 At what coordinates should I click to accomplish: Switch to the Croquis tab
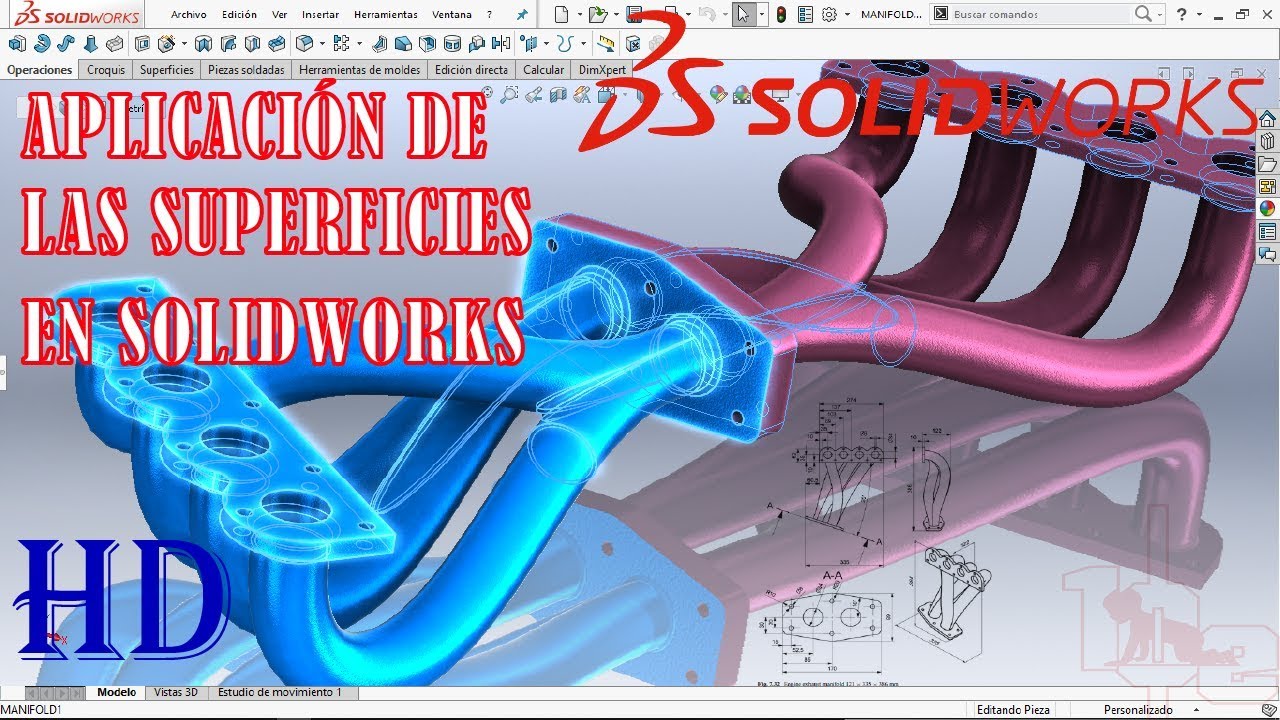106,70
